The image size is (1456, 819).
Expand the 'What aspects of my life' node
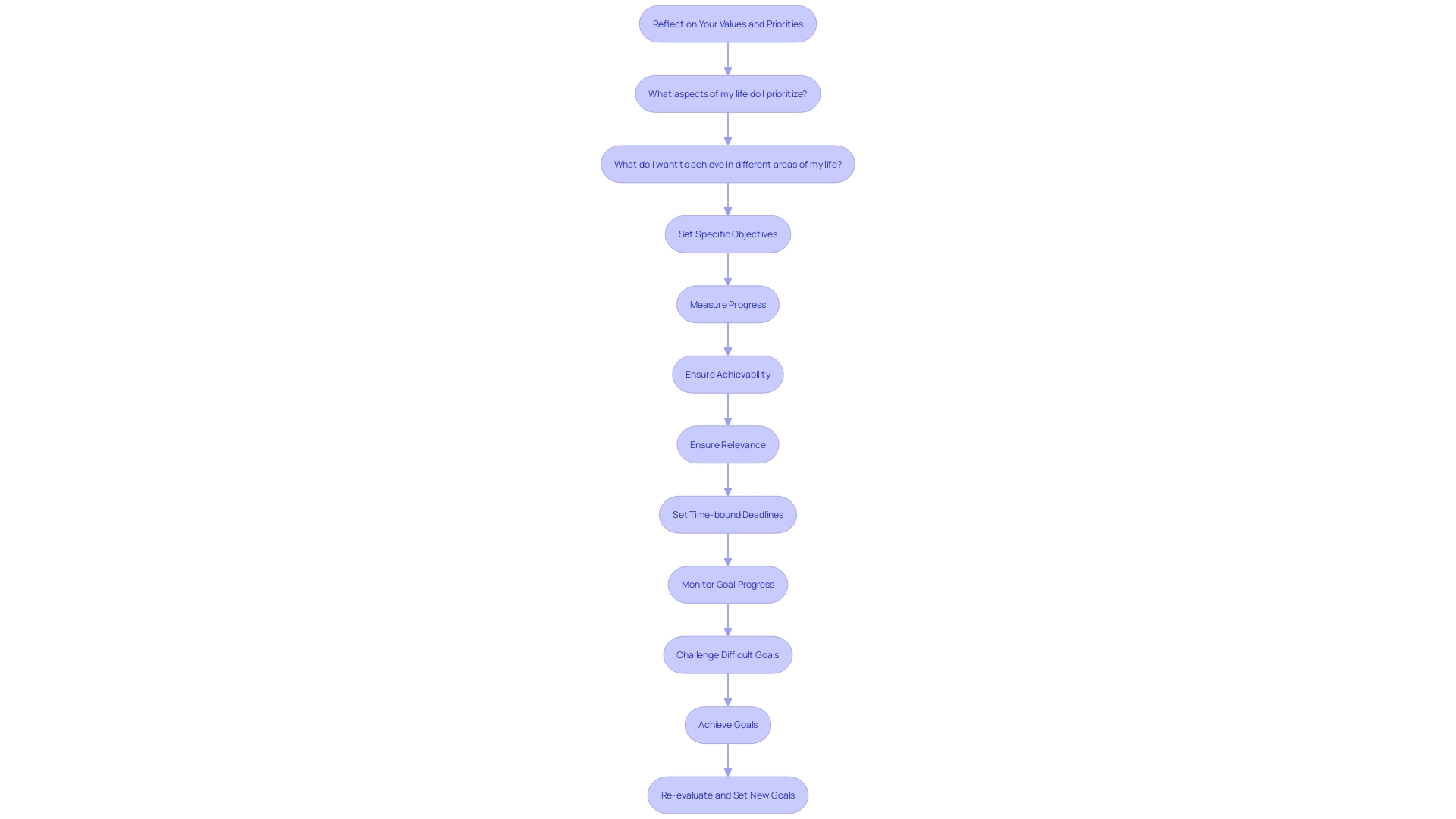[x=727, y=93]
